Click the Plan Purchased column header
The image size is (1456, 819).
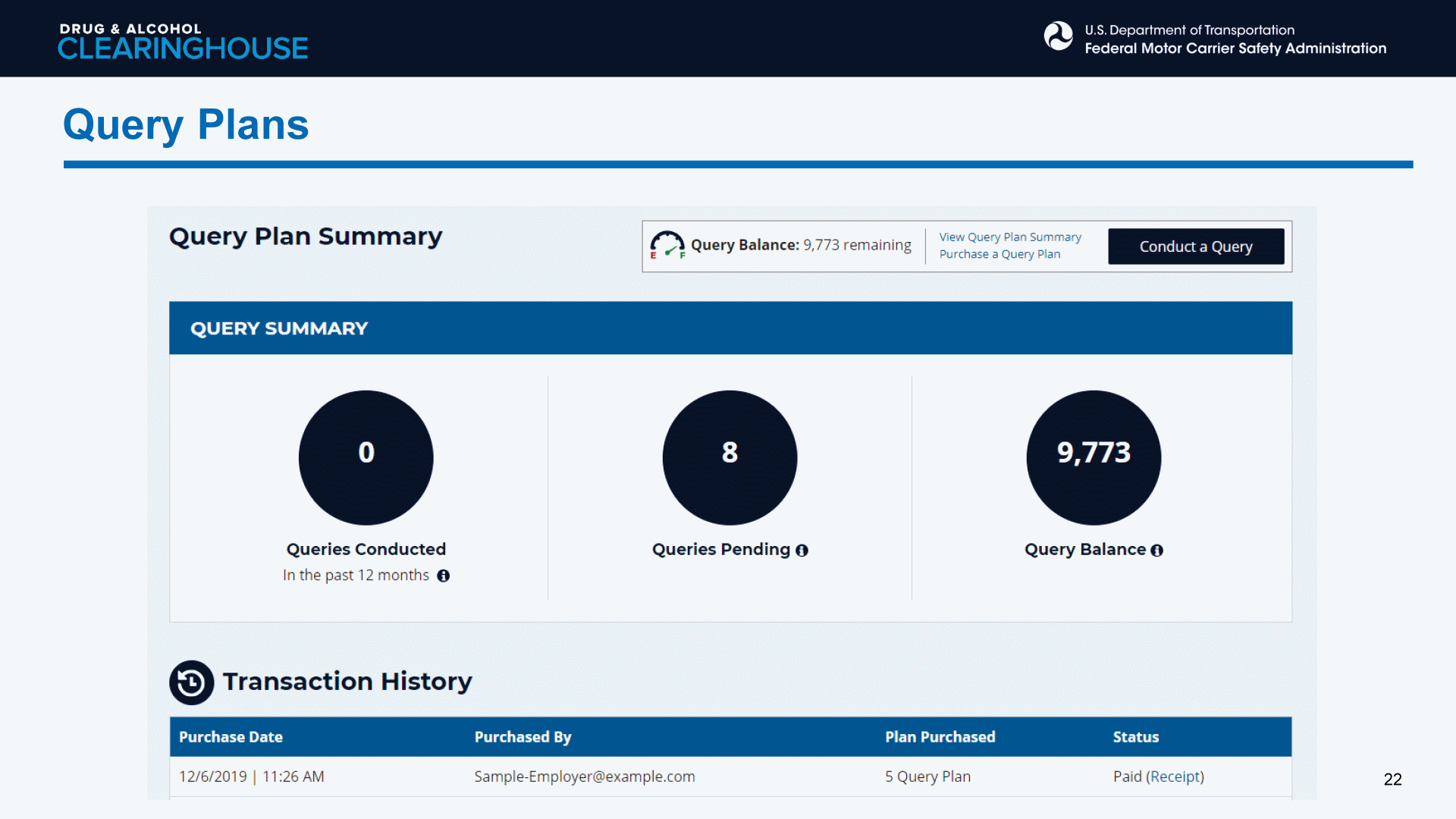pyautogui.click(x=940, y=737)
